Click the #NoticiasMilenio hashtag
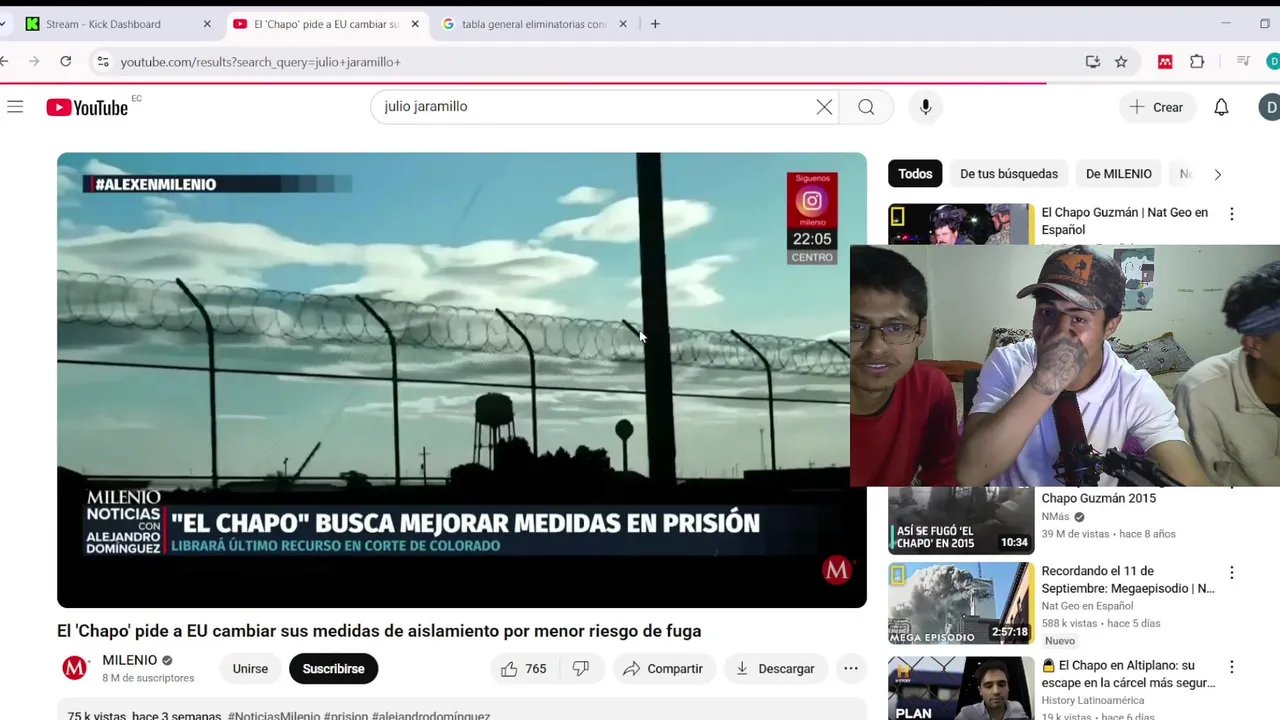Screen dimensions: 1280x720 [274, 716]
